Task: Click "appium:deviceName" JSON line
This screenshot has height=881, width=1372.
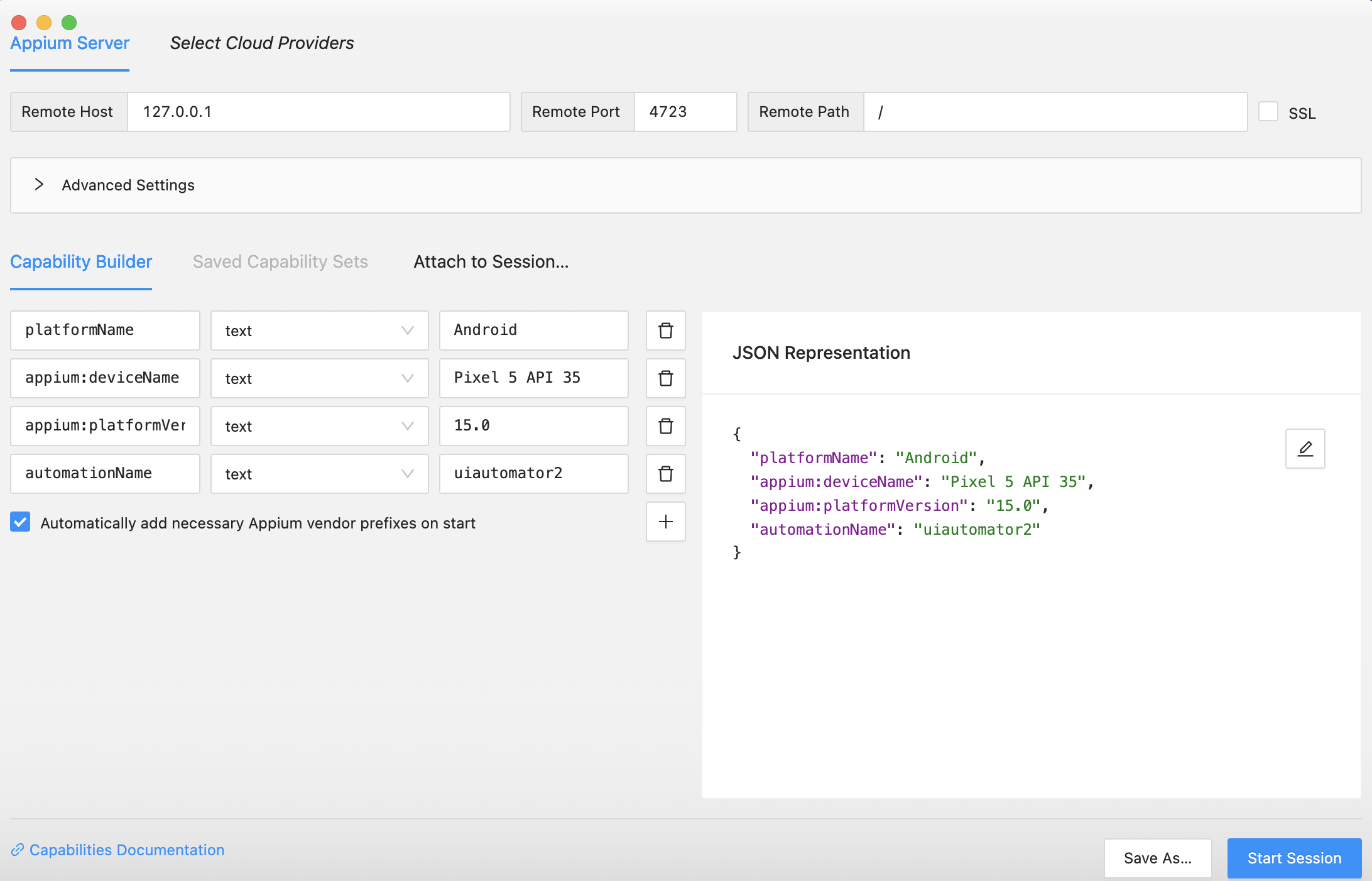Action: [x=922, y=482]
